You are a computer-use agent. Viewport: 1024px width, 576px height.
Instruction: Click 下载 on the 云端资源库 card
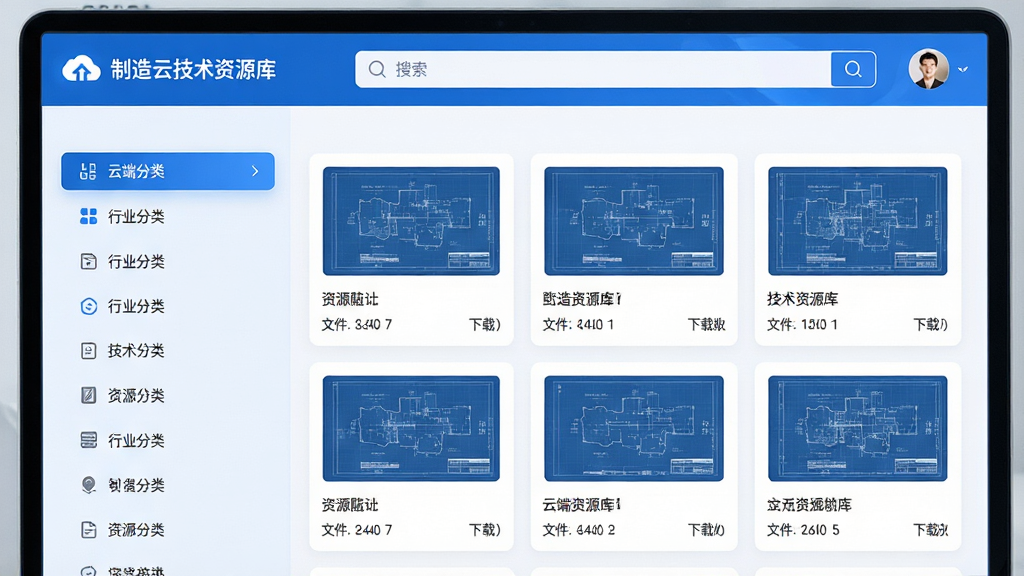click(x=707, y=530)
